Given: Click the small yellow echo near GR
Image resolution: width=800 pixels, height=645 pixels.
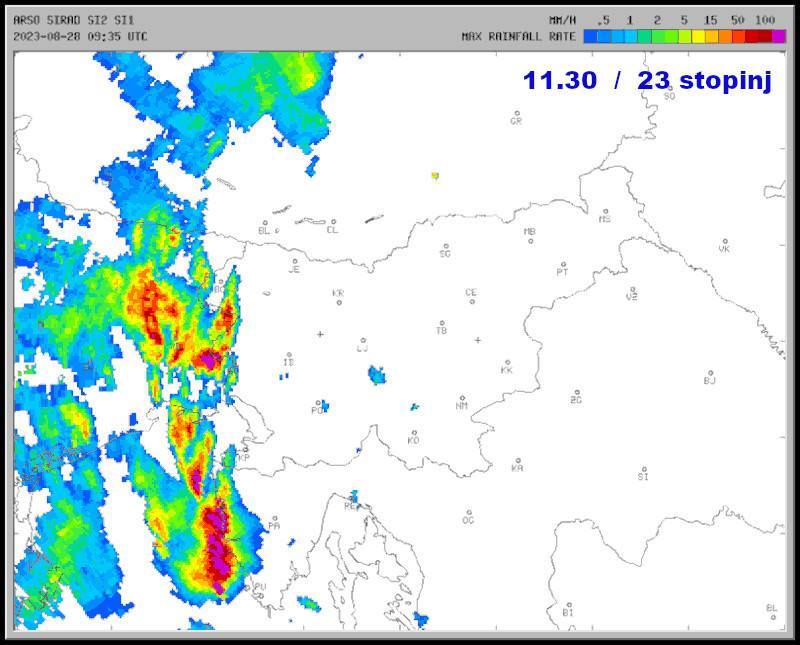Looking at the screenshot, I should tap(435, 175).
